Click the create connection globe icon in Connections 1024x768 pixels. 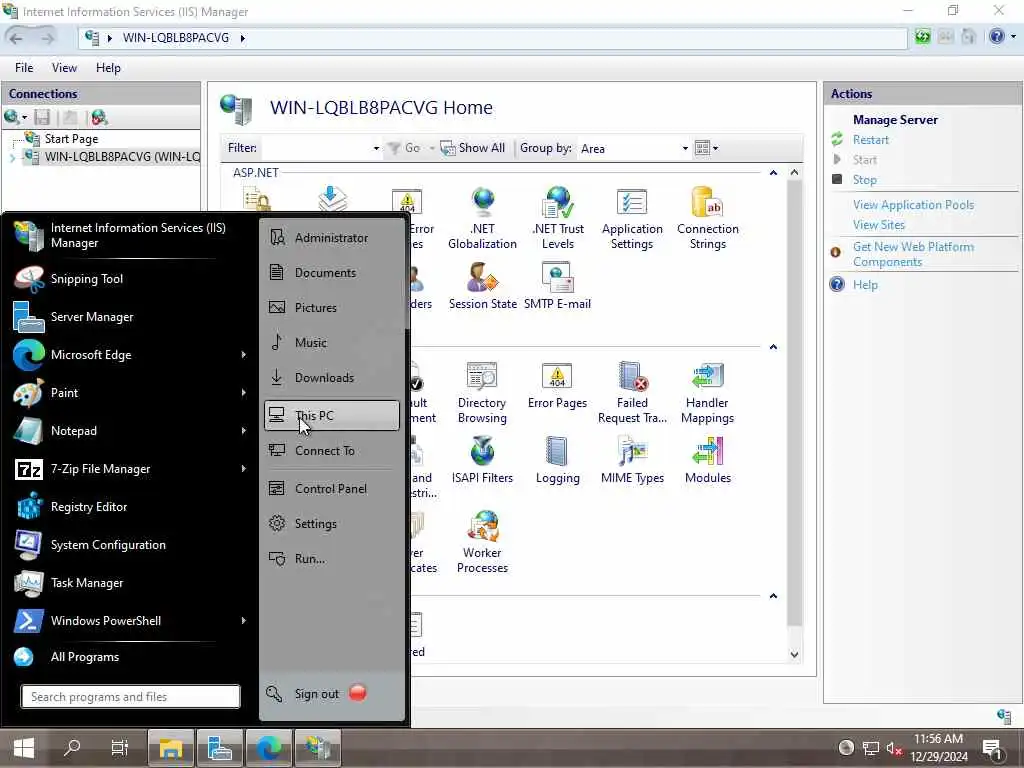(12, 118)
